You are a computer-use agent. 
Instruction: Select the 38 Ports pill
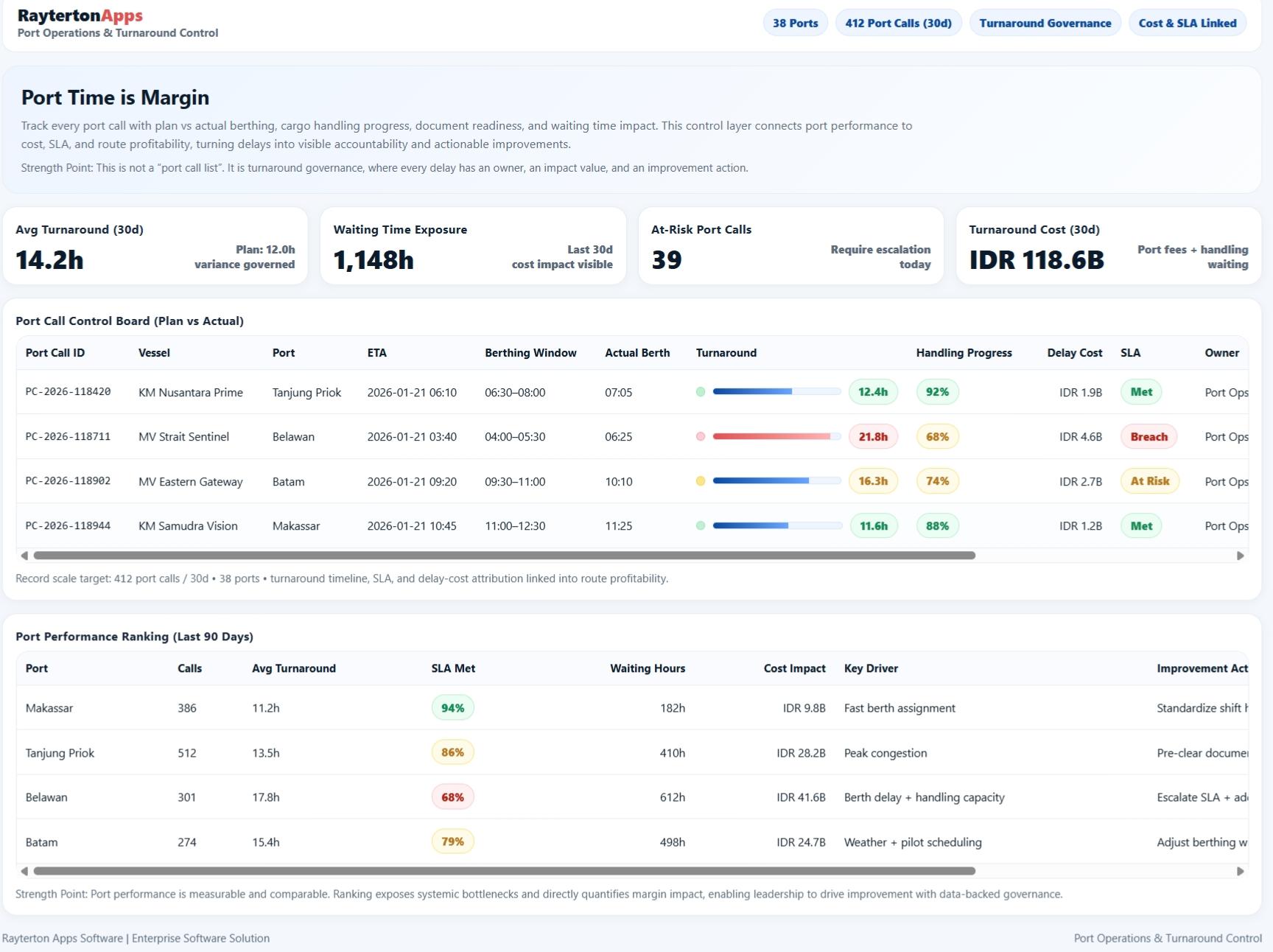click(x=795, y=23)
